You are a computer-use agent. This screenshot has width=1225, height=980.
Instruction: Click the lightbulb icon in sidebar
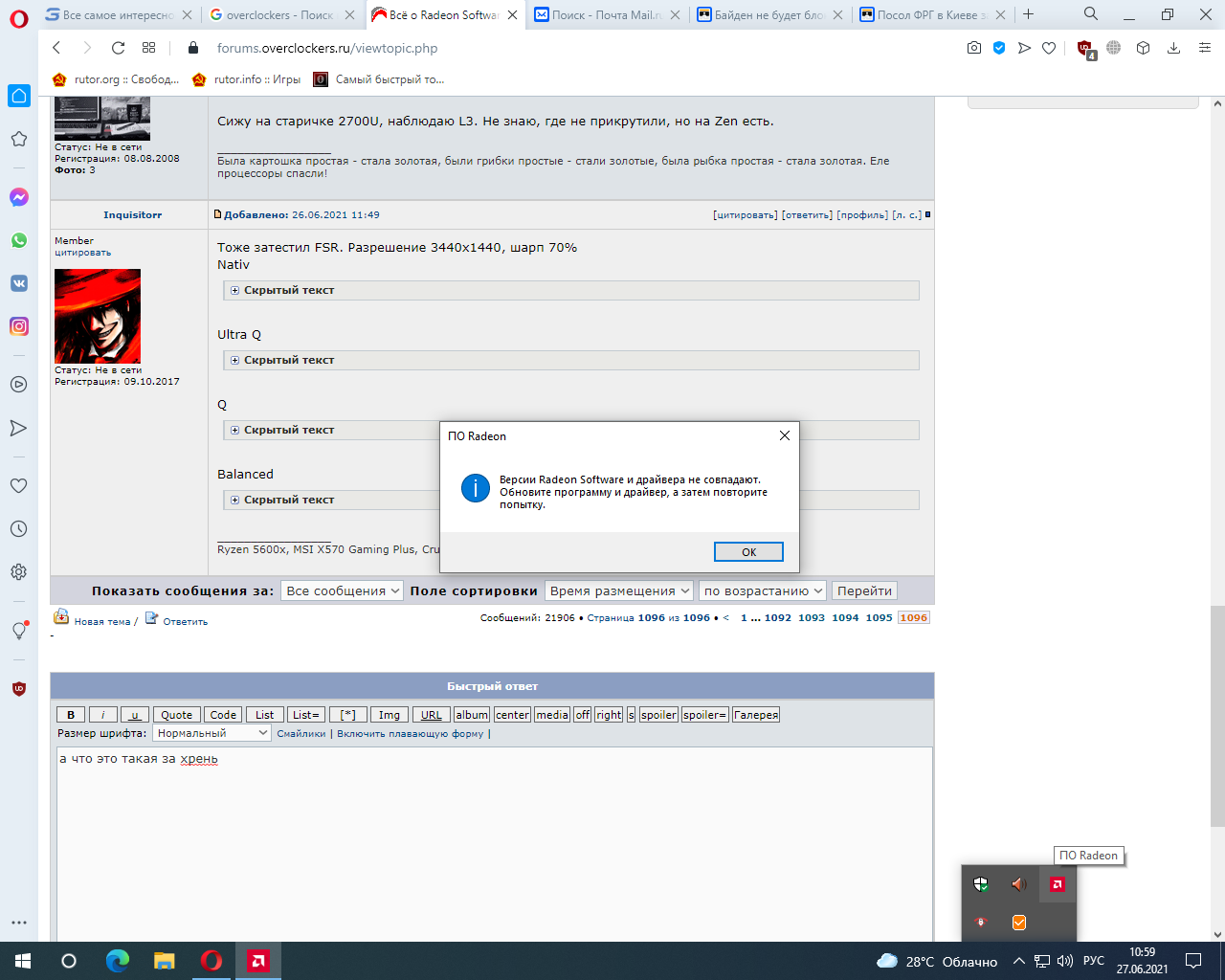19,631
